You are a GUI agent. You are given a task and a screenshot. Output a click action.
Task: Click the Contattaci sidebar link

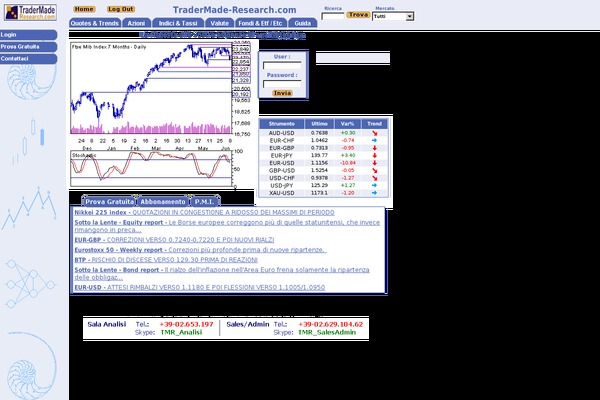[x=28, y=59]
